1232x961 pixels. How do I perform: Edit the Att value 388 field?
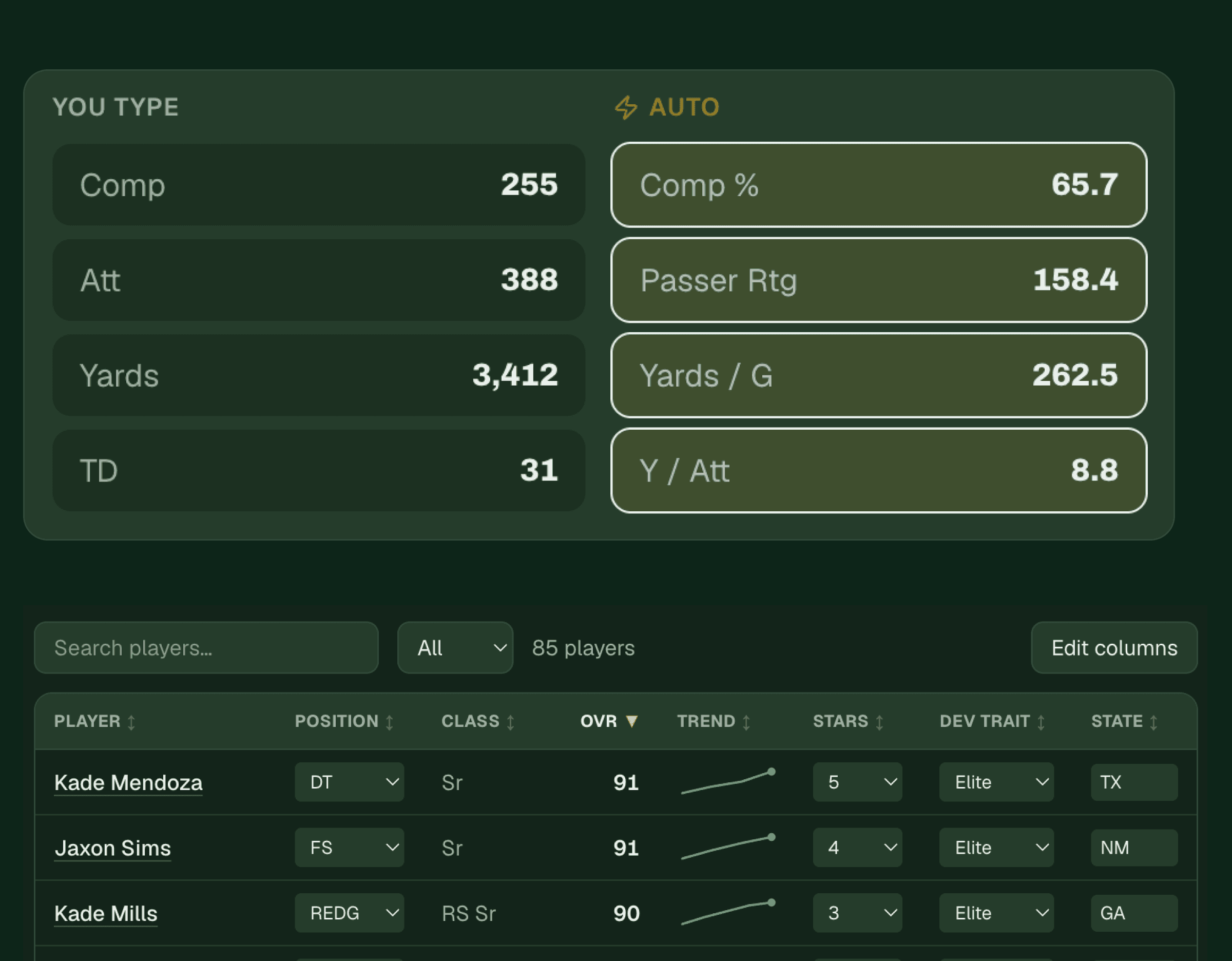click(x=319, y=280)
